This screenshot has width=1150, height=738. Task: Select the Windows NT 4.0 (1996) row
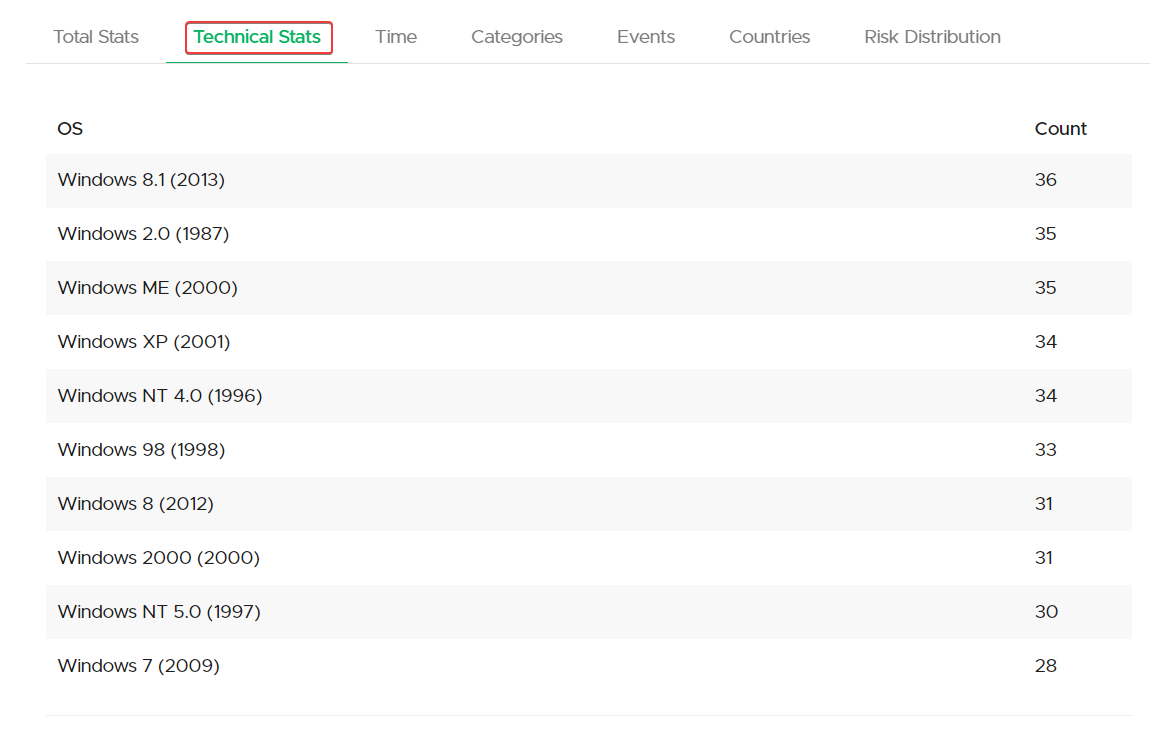click(160, 396)
